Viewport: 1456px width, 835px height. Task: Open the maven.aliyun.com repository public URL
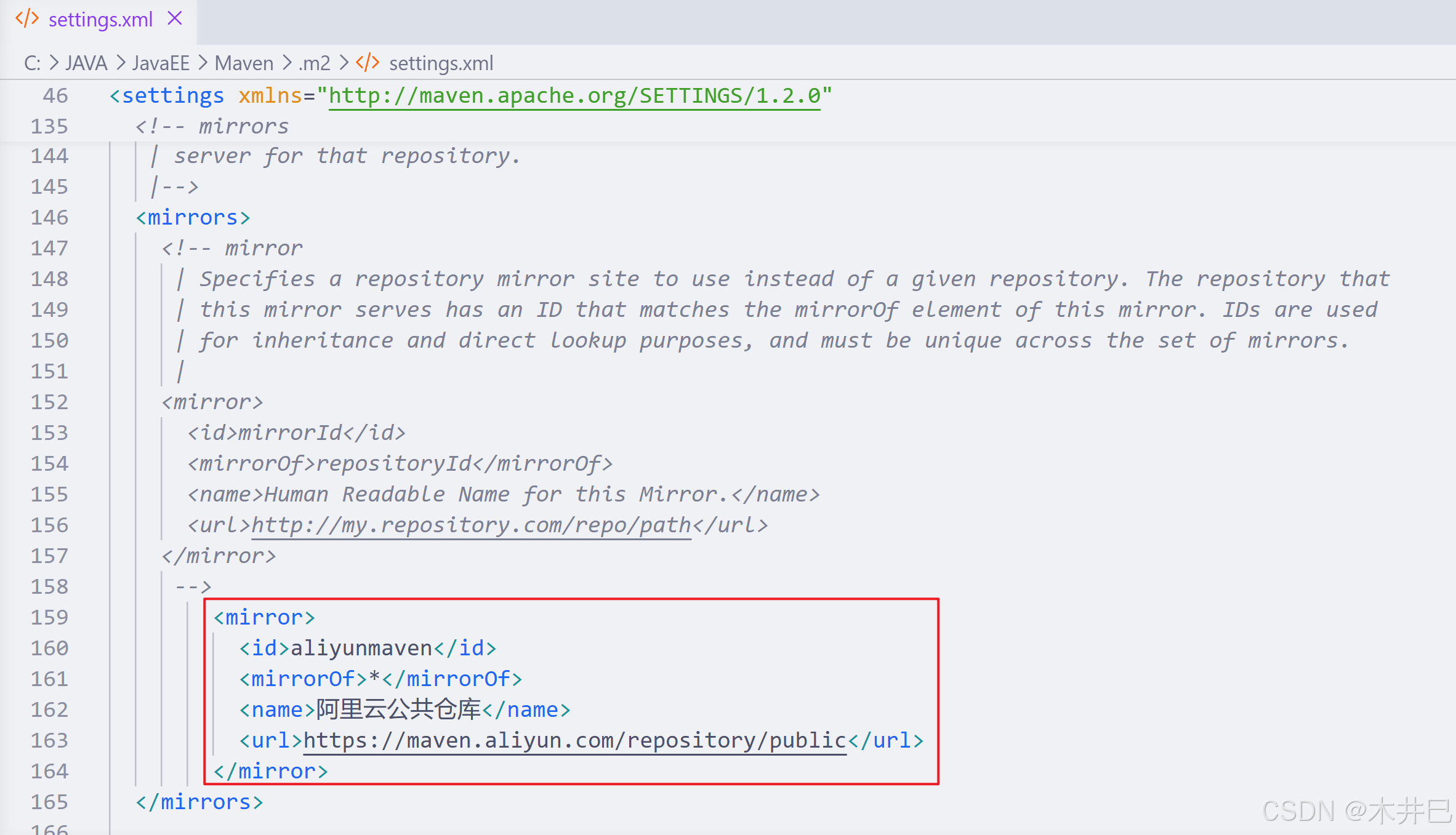574,740
